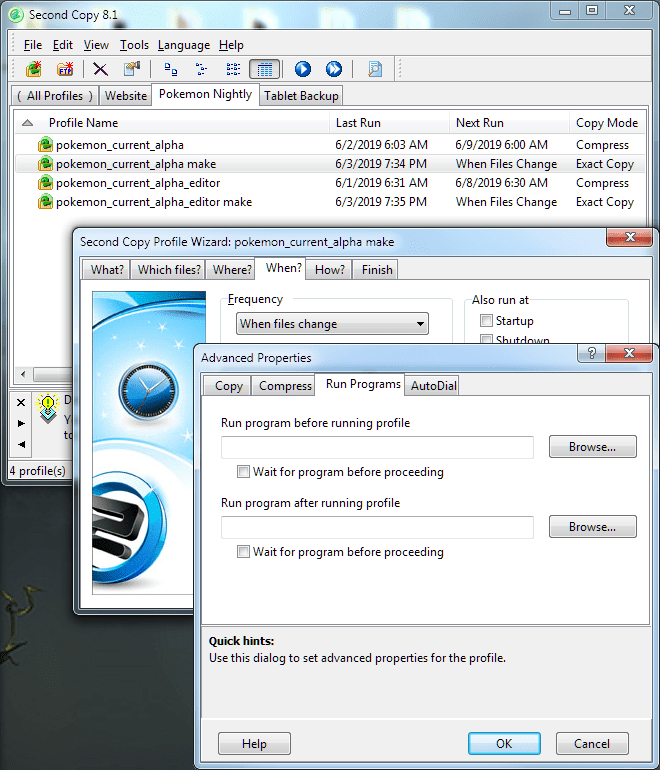The width and height of the screenshot is (660, 770).
Task: Open profile properties from the toolbar
Action: (131, 69)
